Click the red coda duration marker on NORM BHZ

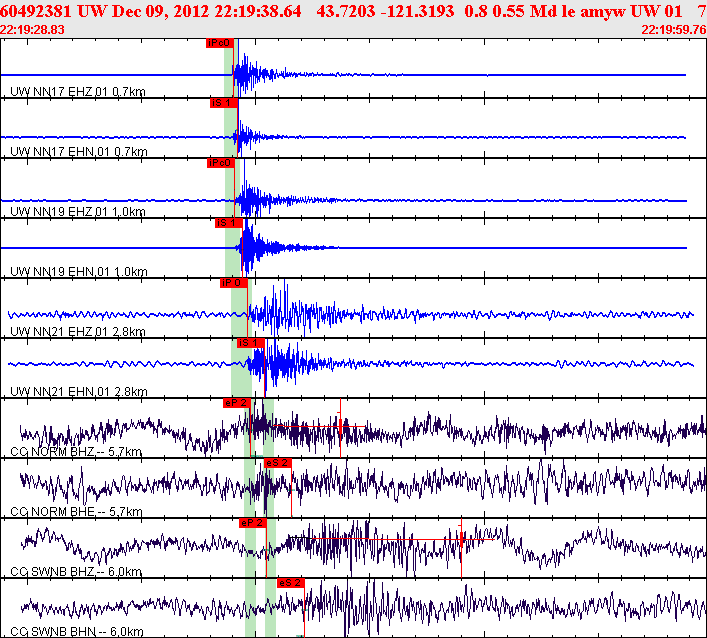340,428
